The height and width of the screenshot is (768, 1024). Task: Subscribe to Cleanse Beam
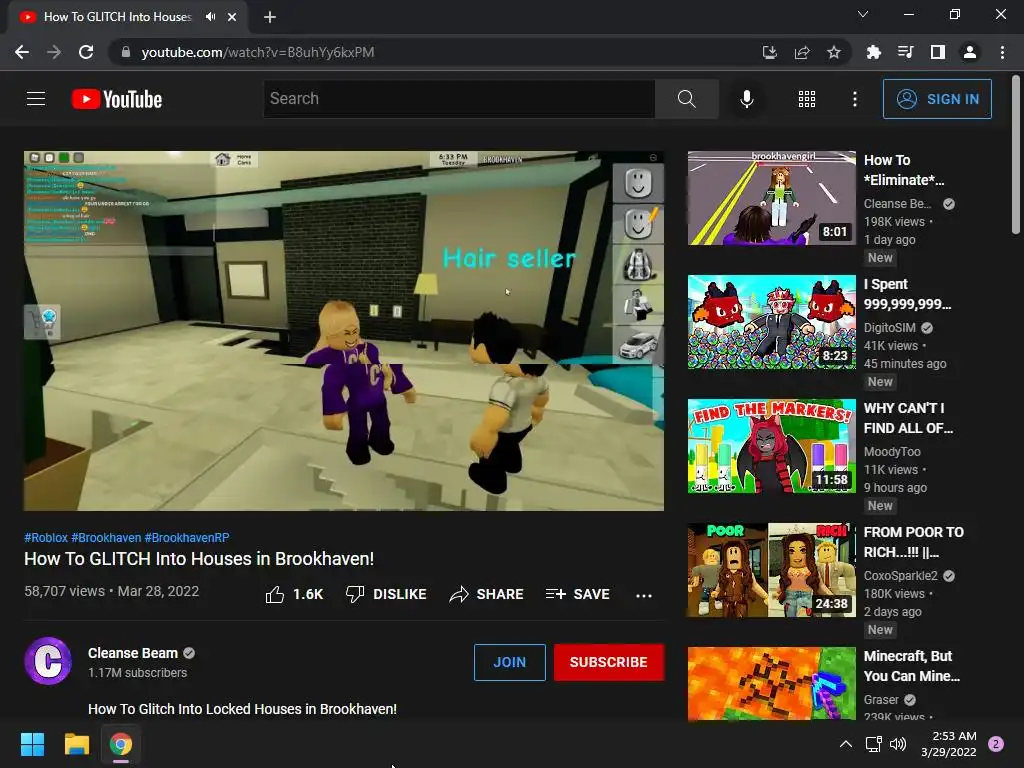point(609,662)
